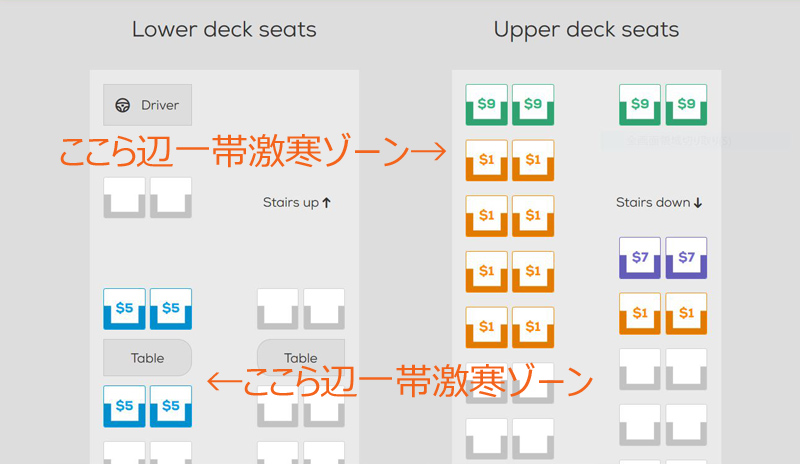Click the left Table on the lower deck

coord(147,358)
